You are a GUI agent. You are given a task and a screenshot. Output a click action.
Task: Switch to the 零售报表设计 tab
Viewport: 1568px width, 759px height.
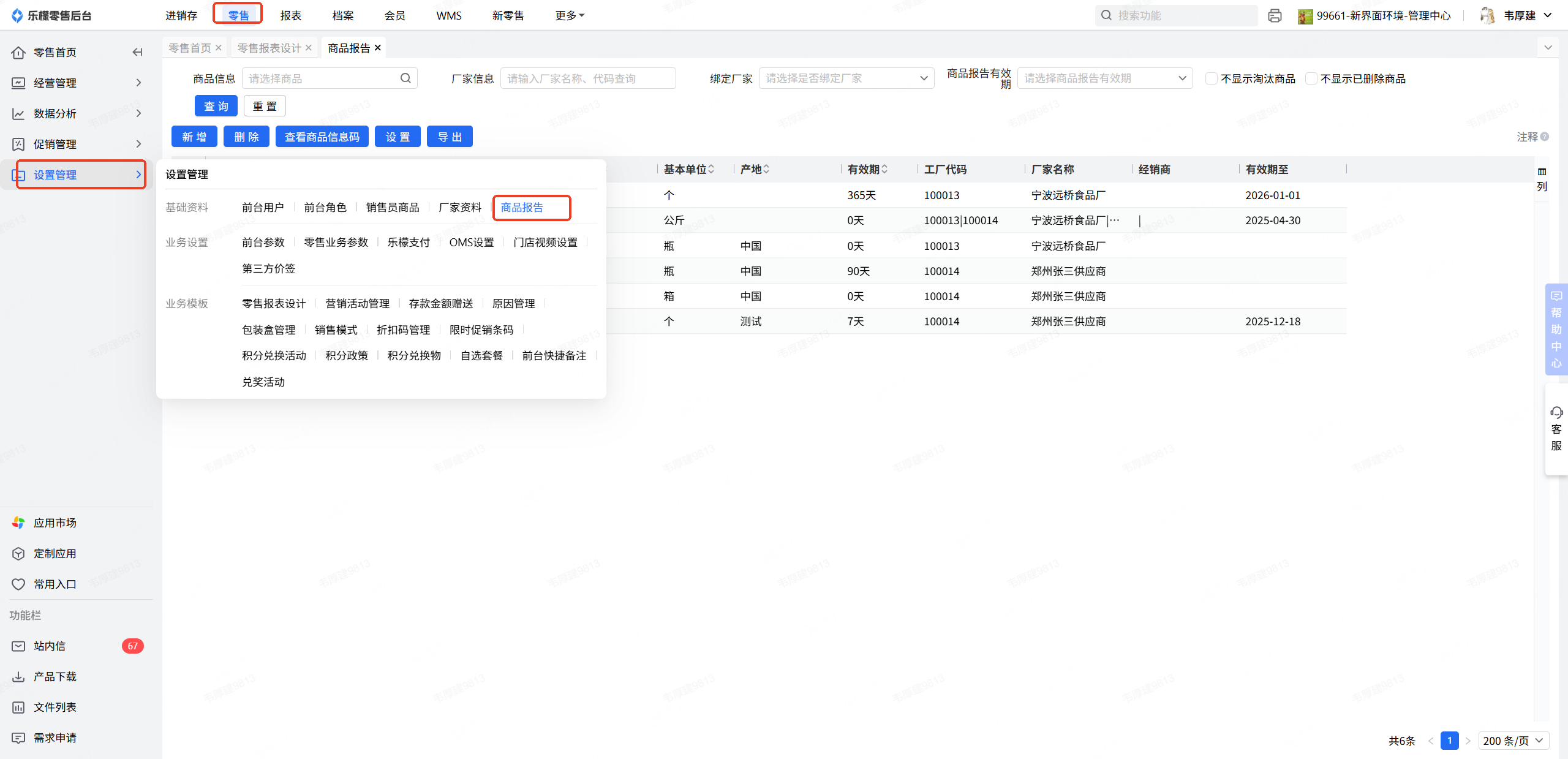(x=269, y=48)
